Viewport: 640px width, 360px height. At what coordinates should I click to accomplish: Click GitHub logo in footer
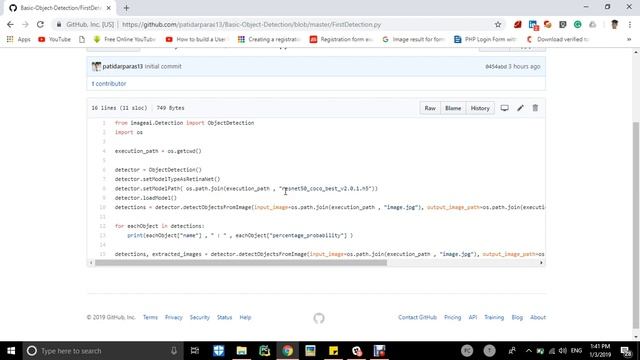(319, 318)
